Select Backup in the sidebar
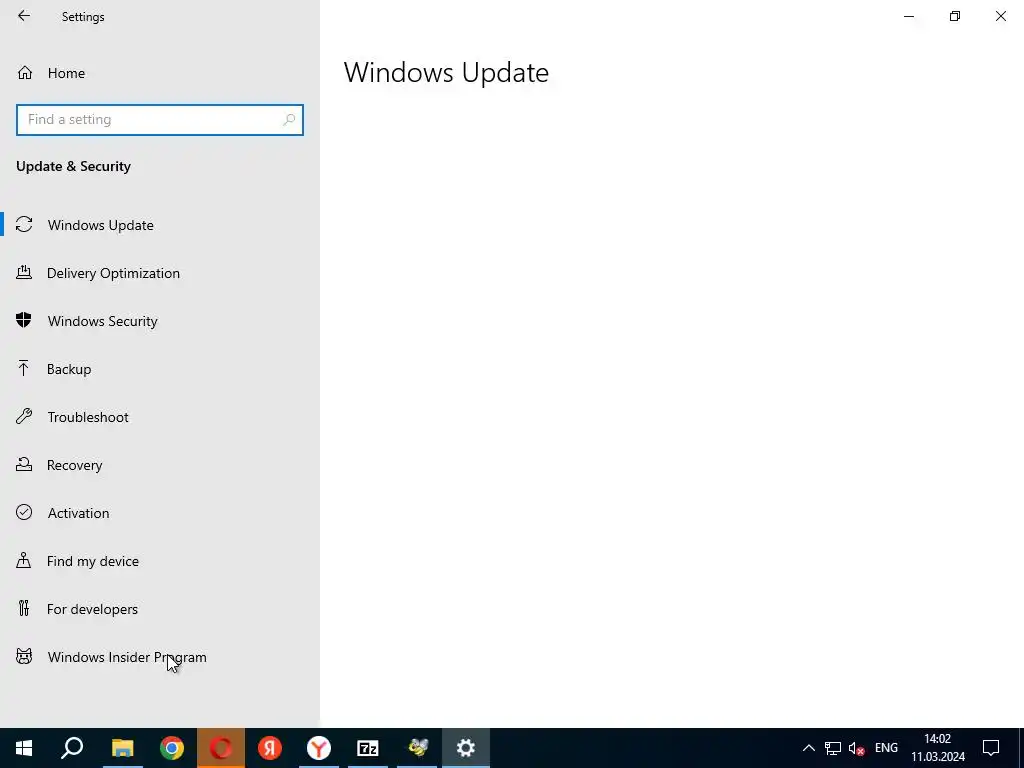 pyautogui.click(x=160, y=369)
